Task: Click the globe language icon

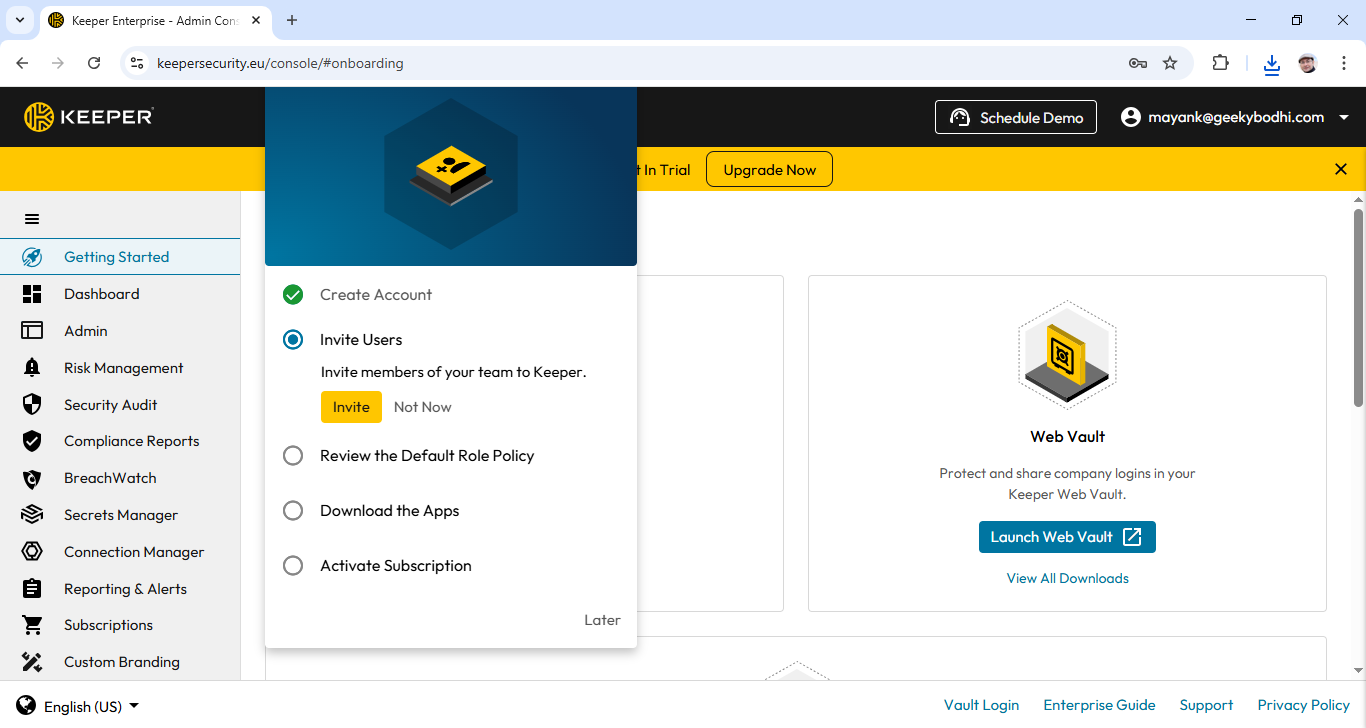Action: click(x=27, y=705)
